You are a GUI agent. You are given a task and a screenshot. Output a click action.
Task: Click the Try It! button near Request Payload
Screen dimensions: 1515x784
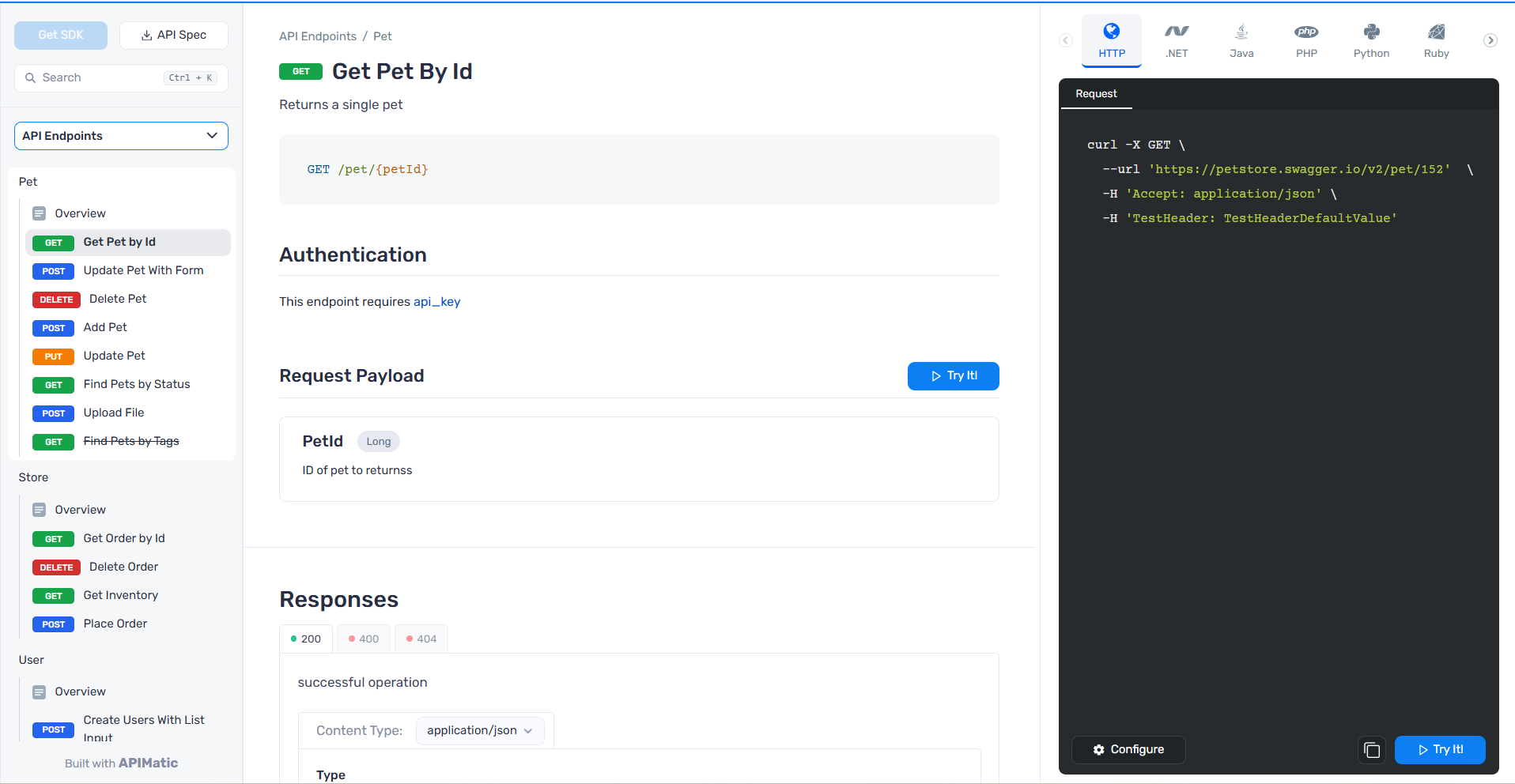pyautogui.click(x=953, y=375)
